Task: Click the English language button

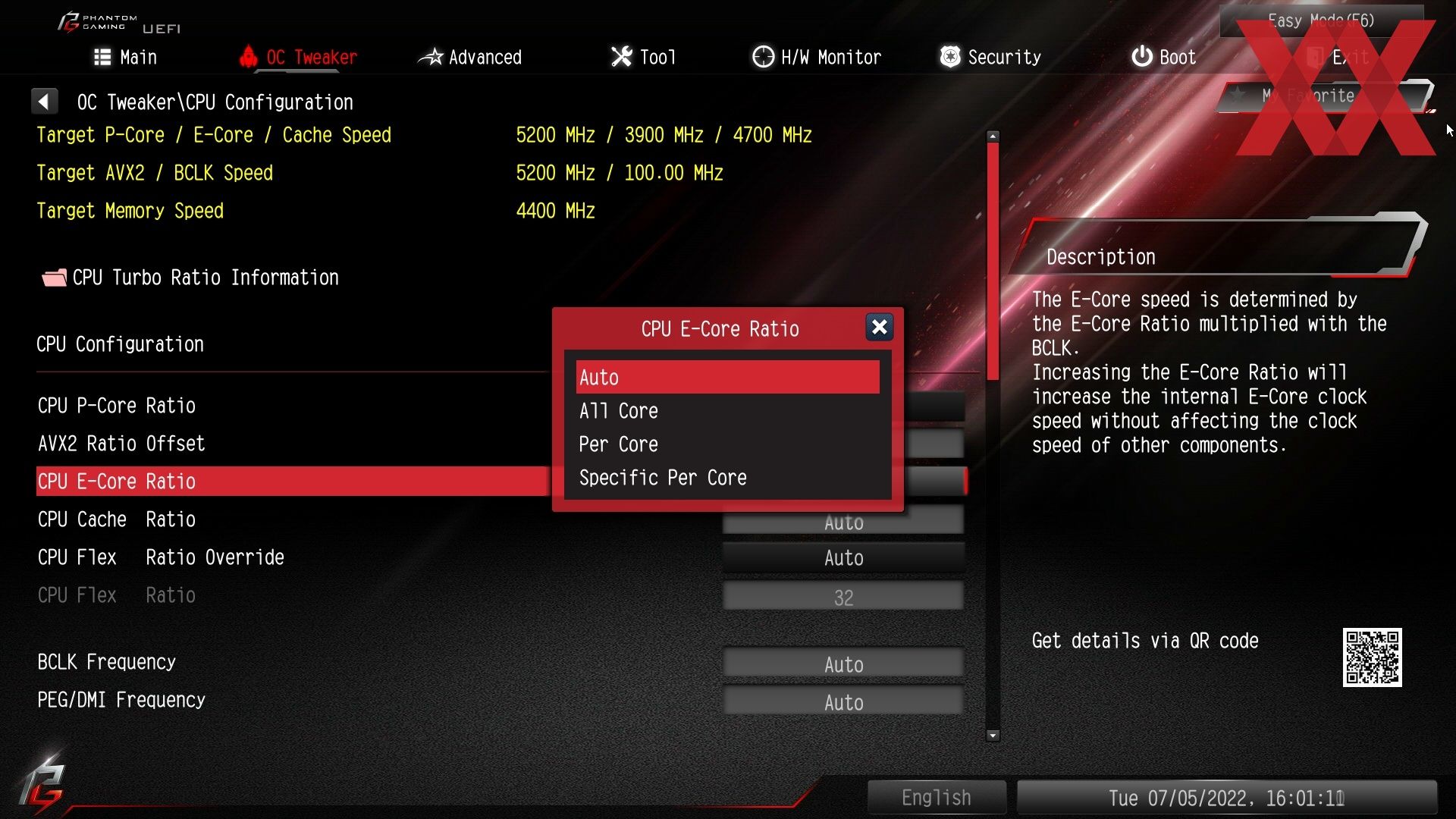Action: click(x=937, y=798)
